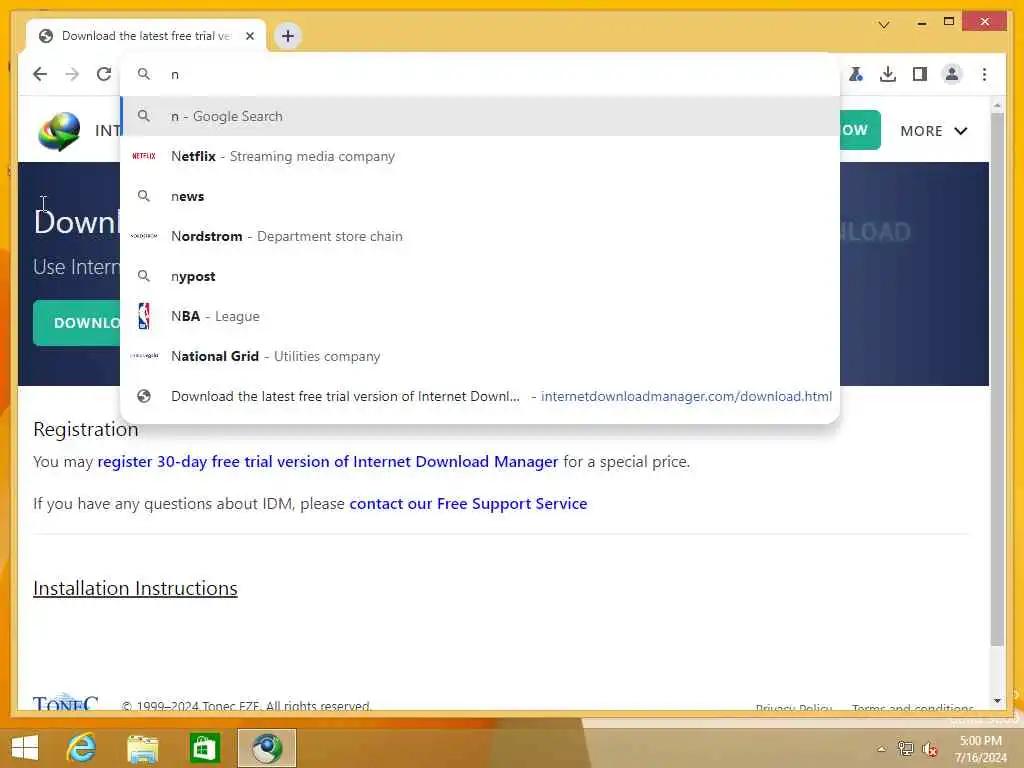Choose the Nordstrom suggestion
Image resolution: width=1024 pixels, height=768 pixels.
point(480,236)
